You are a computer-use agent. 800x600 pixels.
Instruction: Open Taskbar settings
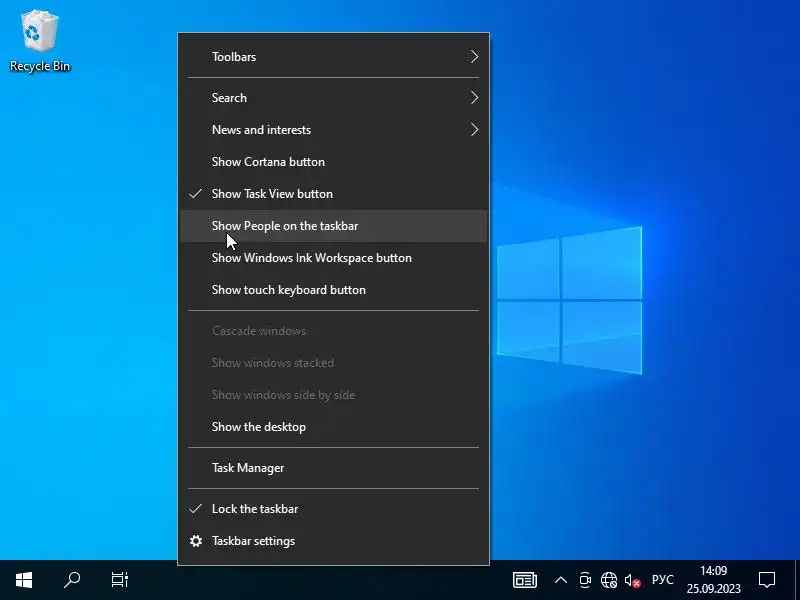[x=334, y=541]
